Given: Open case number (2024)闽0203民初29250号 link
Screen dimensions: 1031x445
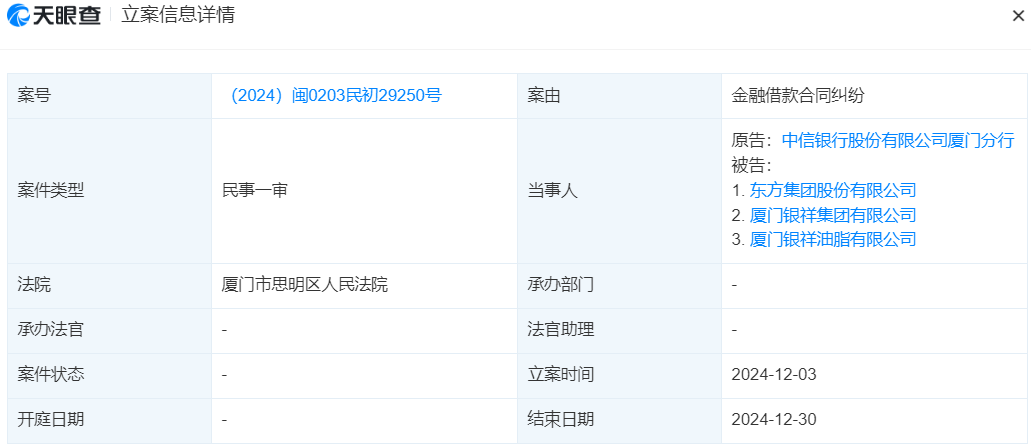Looking at the screenshot, I should pyautogui.click(x=333, y=96).
